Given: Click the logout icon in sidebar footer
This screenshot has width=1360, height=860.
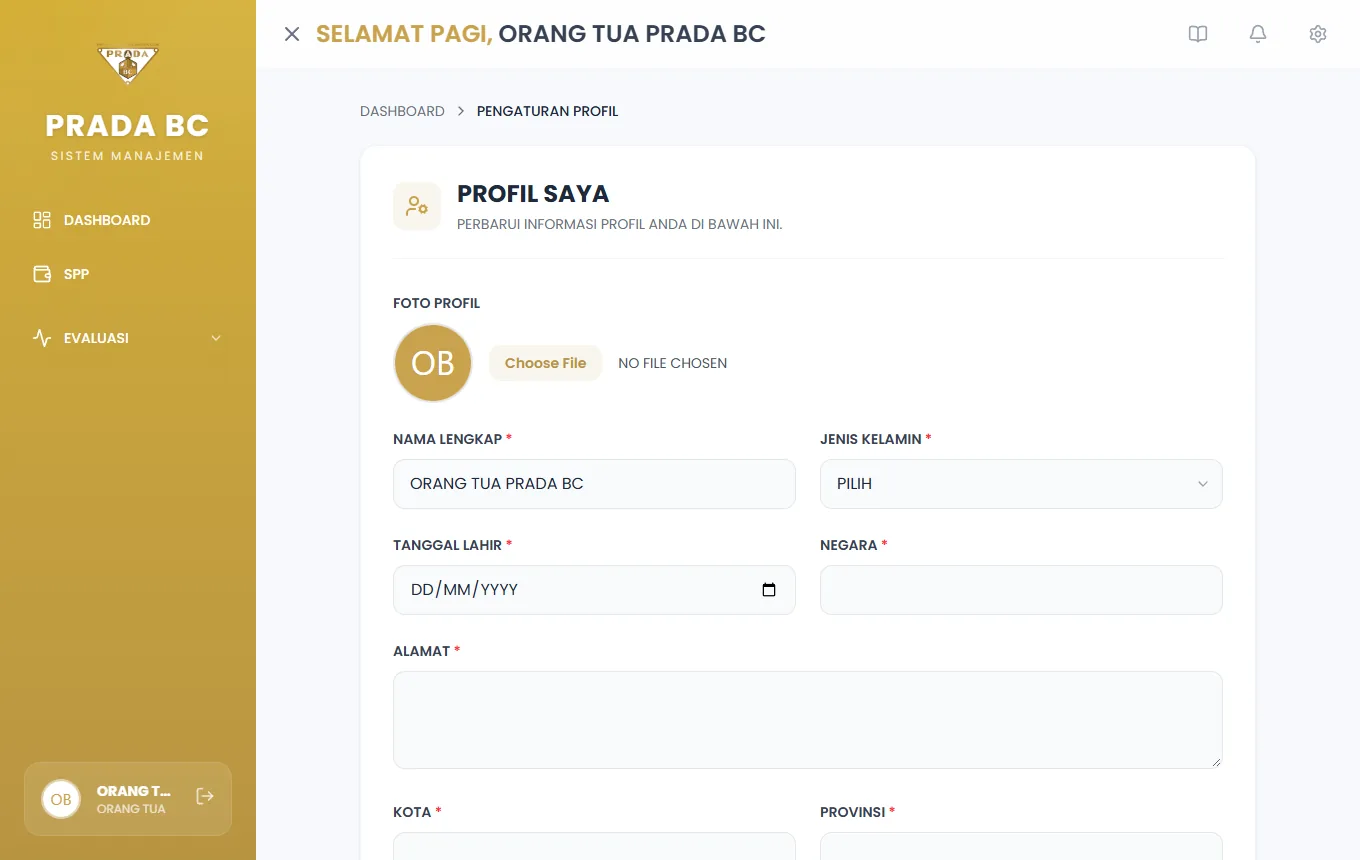Looking at the screenshot, I should click(x=205, y=796).
